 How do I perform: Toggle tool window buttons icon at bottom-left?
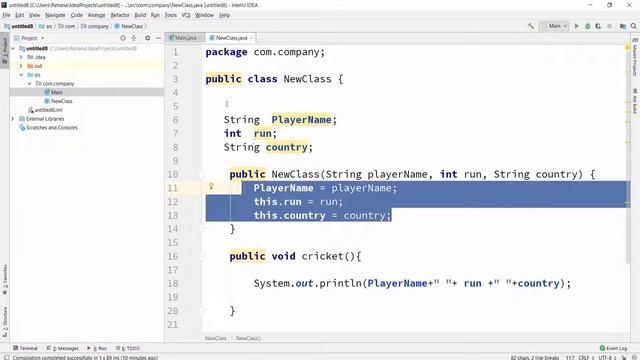7,358
